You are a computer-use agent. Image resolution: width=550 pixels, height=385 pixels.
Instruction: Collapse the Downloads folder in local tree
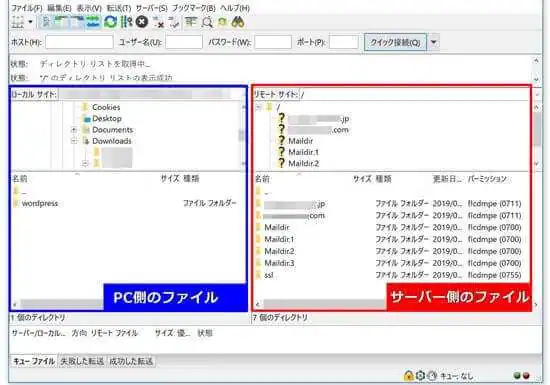point(74,141)
